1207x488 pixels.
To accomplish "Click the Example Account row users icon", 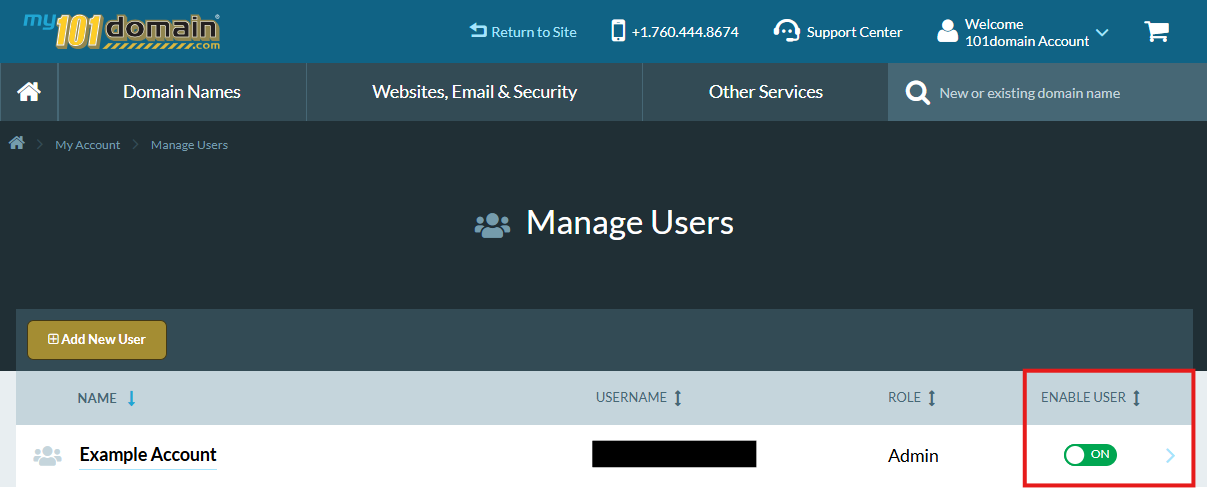I will coord(47,456).
